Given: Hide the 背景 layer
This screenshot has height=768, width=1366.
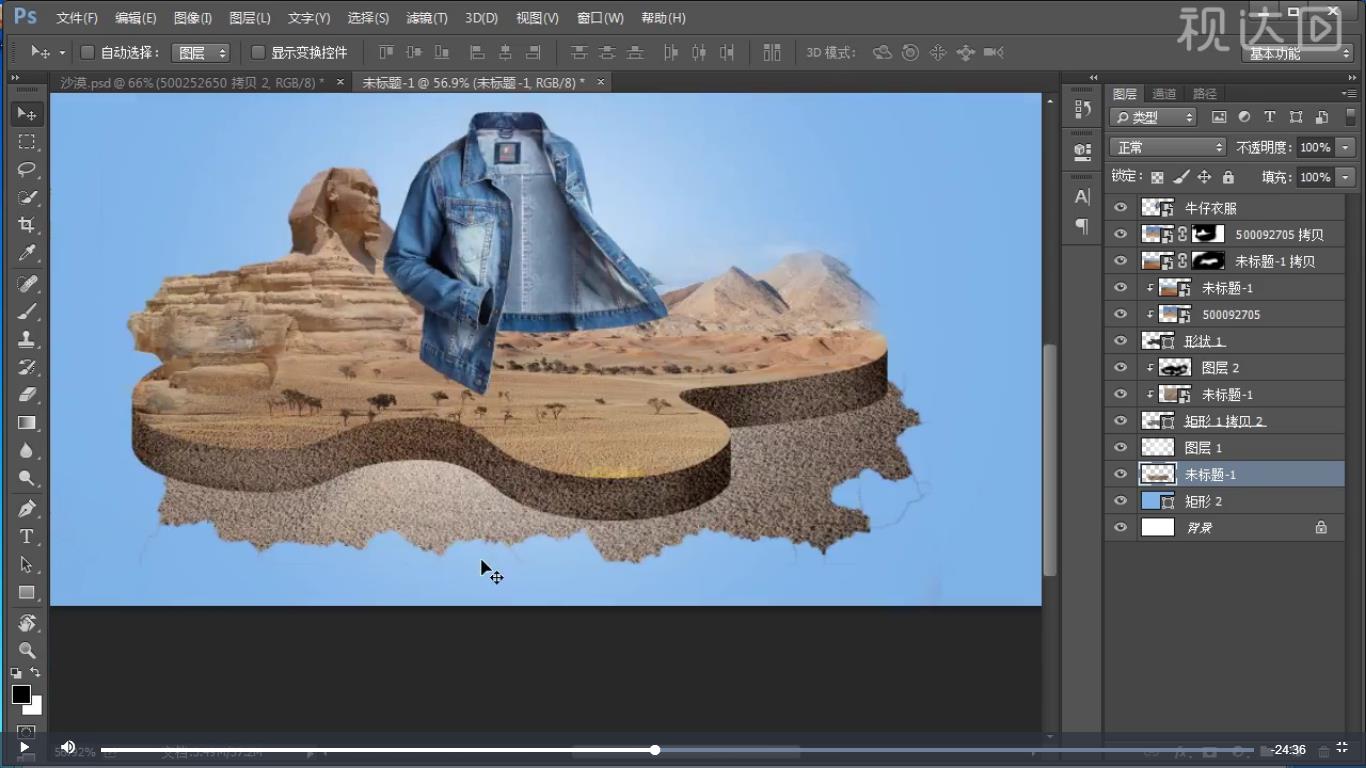Looking at the screenshot, I should click(x=1120, y=528).
